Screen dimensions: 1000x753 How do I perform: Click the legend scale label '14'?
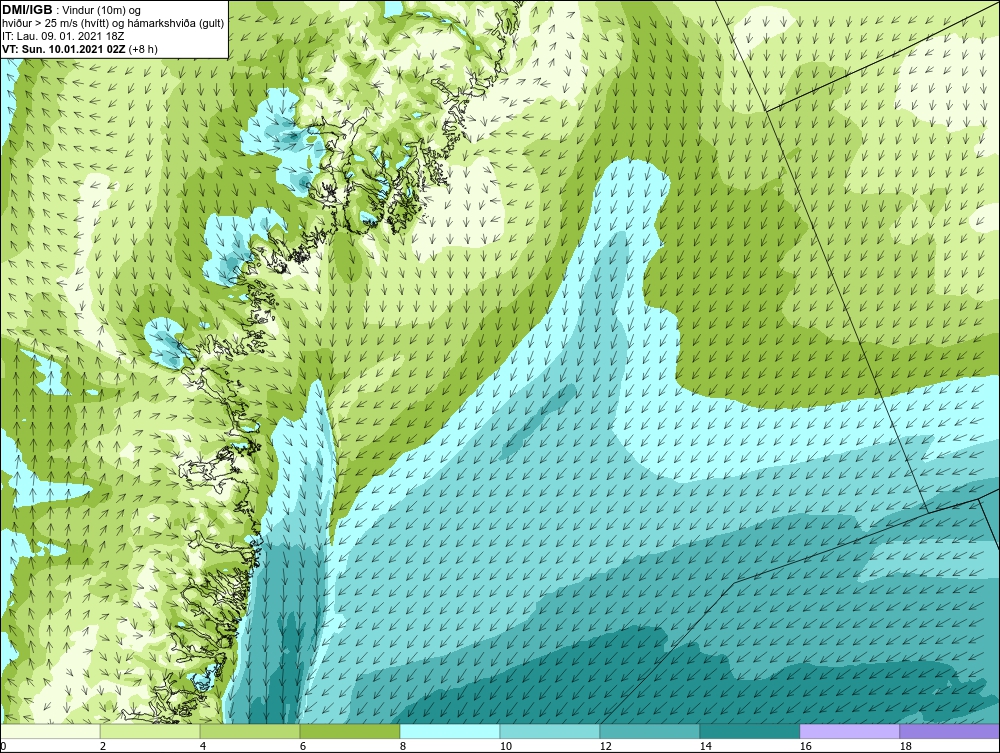(705, 746)
